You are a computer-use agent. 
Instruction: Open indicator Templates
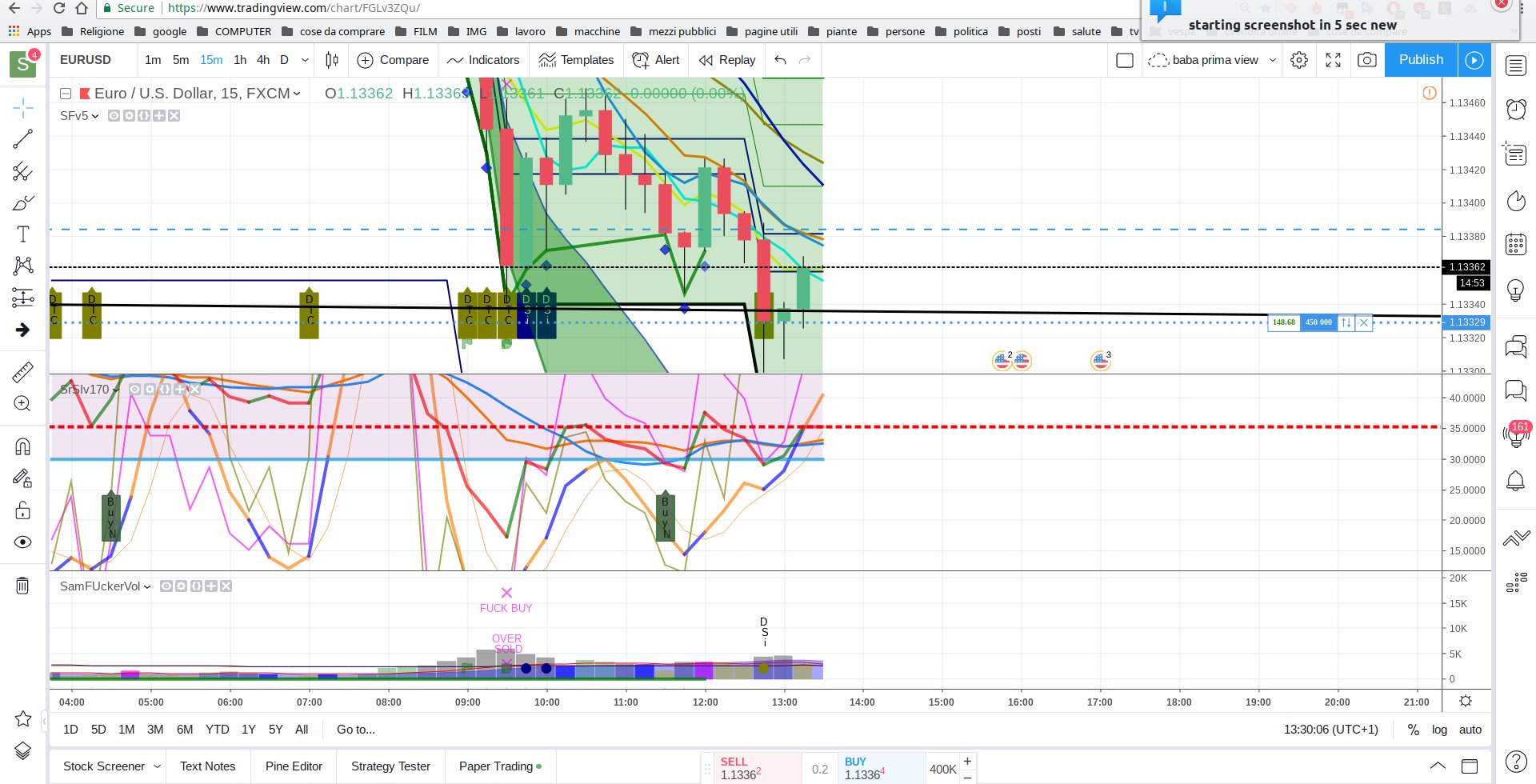click(x=576, y=60)
